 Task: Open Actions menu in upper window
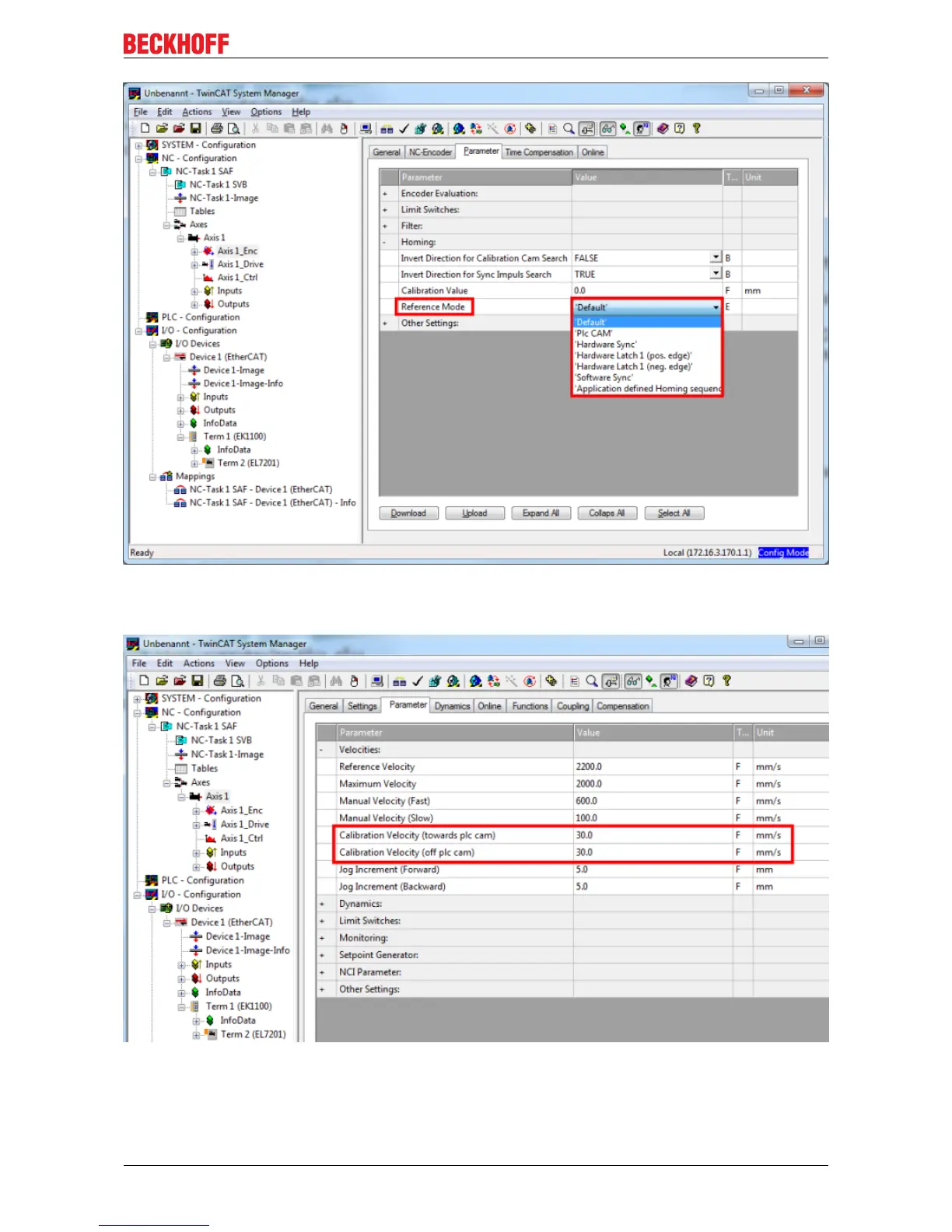click(x=197, y=112)
